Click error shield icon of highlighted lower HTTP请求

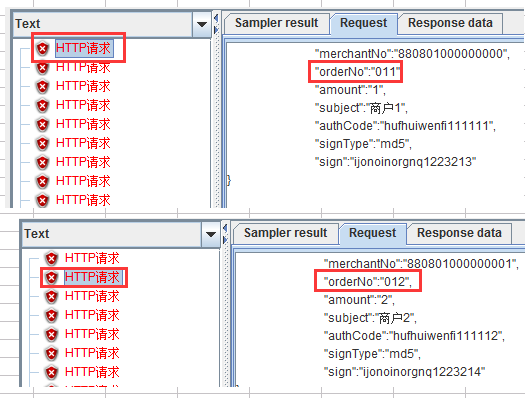(x=52, y=277)
